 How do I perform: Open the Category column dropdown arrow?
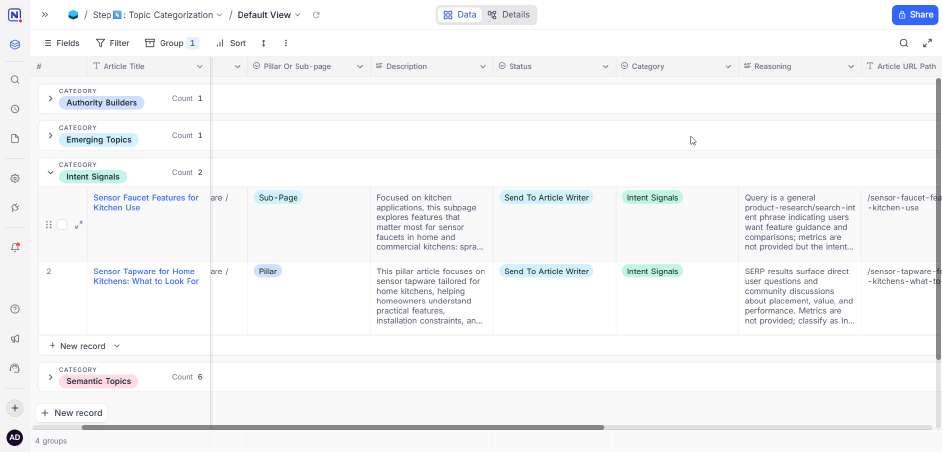[x=728, y=67]
